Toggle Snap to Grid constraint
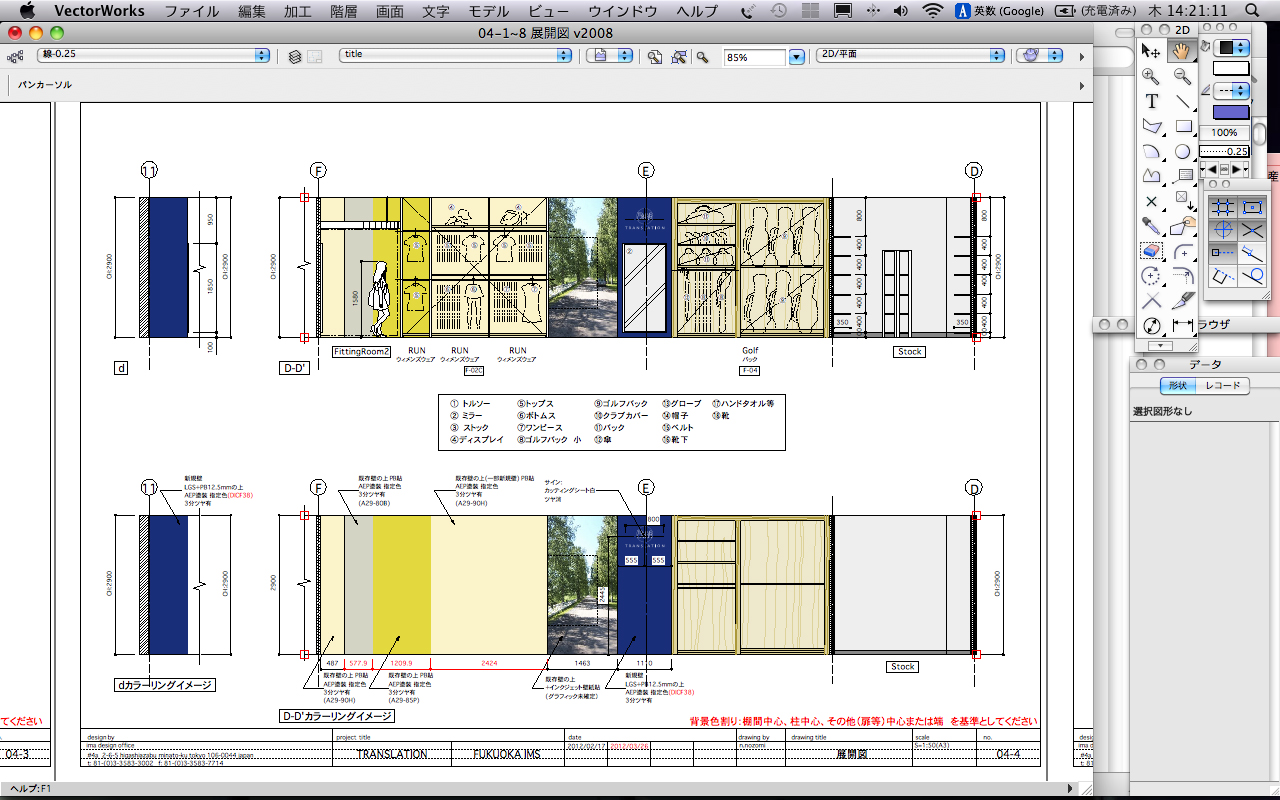1280x800 pixels. click(x=1221, y=207)
